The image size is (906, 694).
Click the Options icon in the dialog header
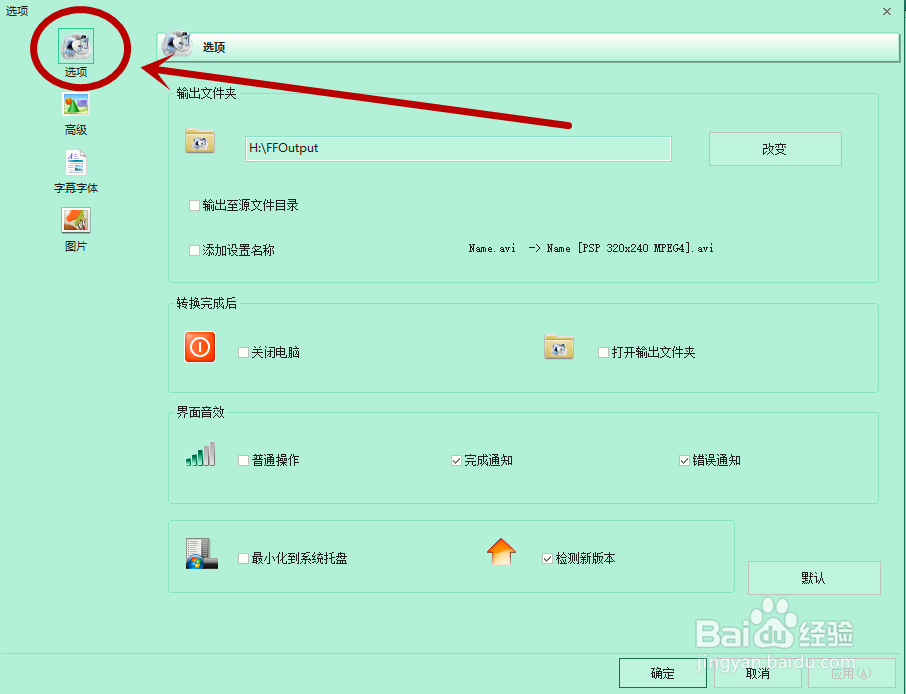pos(175,46)
